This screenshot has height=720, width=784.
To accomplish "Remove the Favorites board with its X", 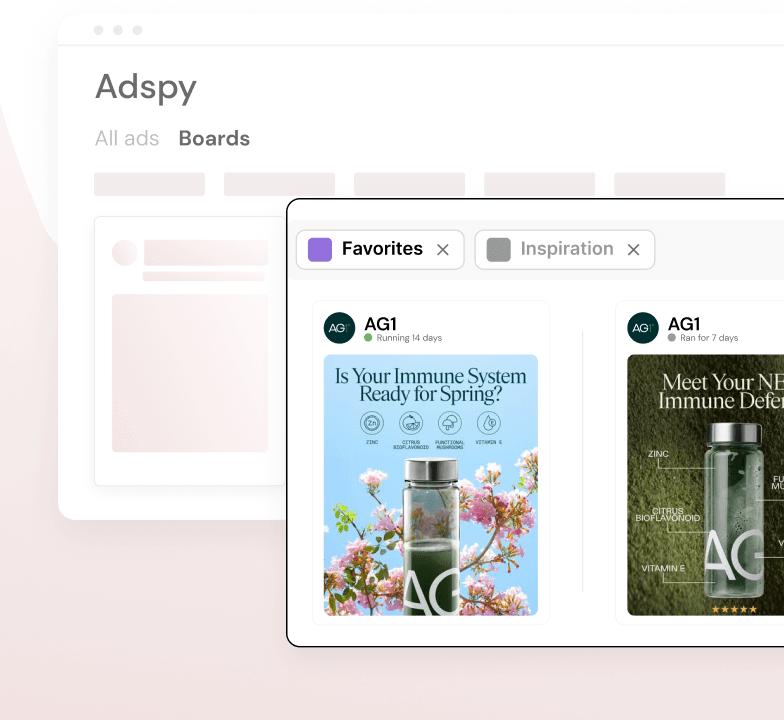I will coord(442,250).
